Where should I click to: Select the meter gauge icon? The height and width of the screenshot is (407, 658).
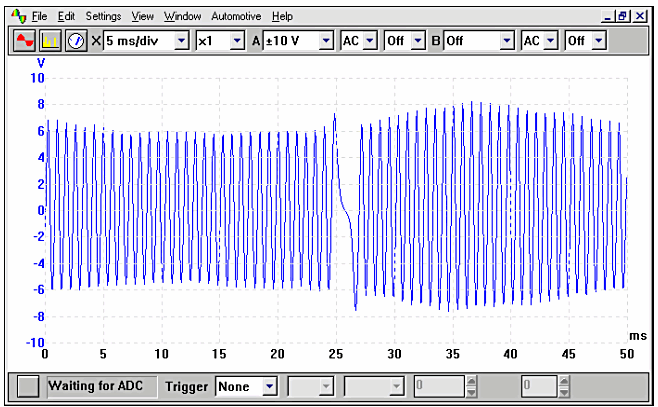tap(75, 41)
